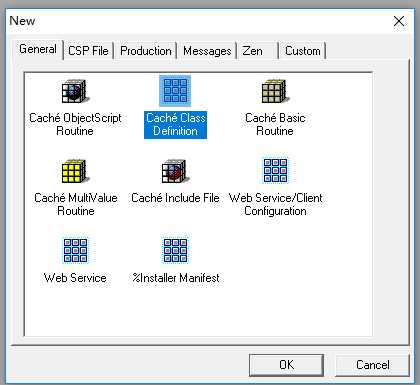Click empty area of the template list
420x385 pixels.
[300, 283]
